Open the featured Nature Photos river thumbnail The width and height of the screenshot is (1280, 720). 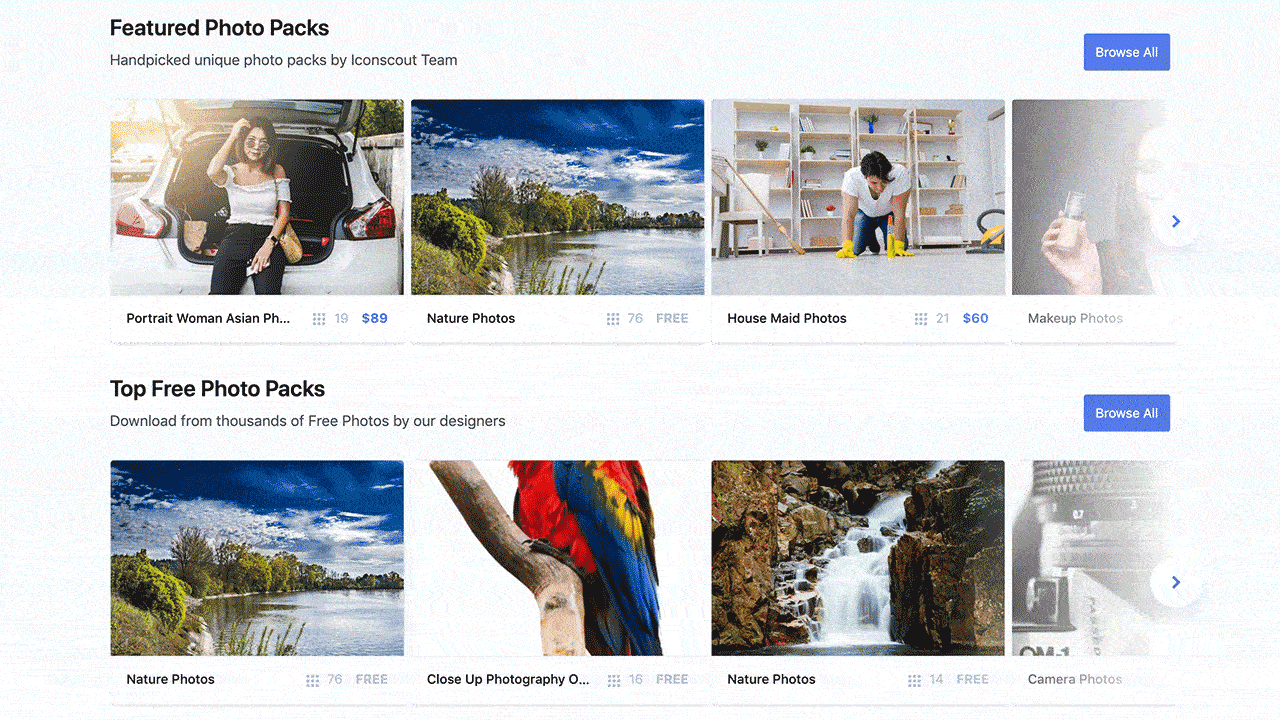557,197
